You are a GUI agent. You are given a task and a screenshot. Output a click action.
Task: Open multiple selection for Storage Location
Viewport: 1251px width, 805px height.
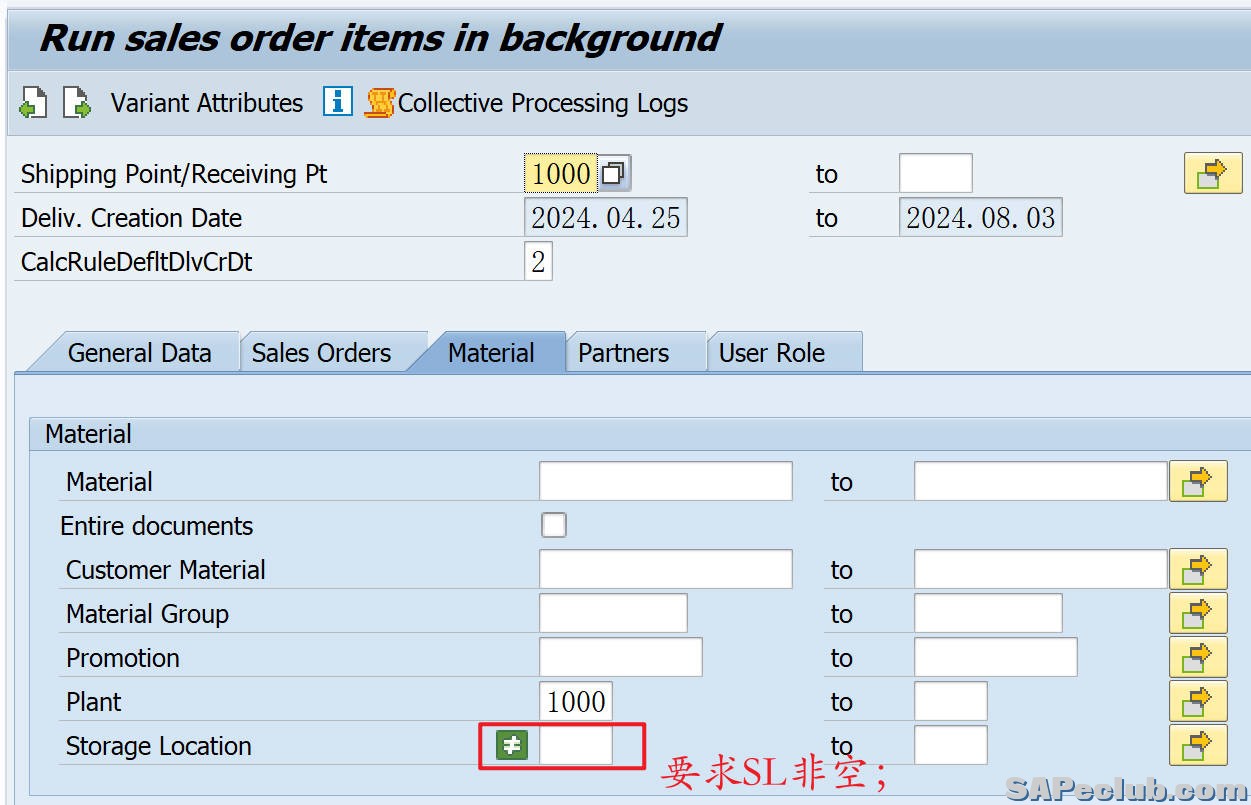[1197, 746]
